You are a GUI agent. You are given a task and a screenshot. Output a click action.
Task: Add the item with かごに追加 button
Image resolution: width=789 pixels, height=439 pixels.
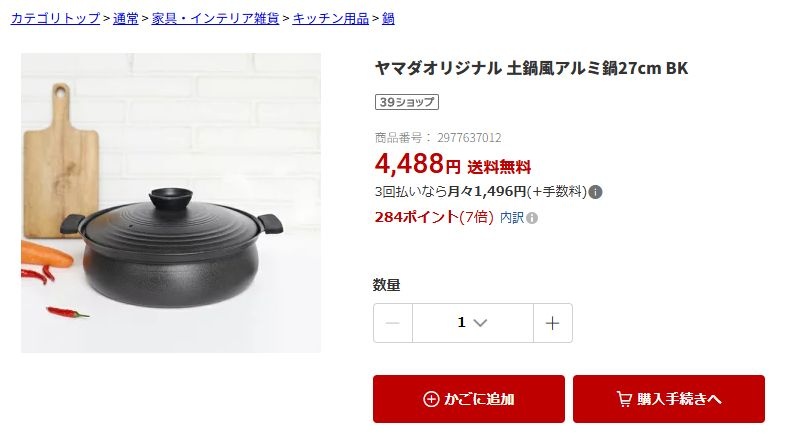[x=468, y=399]
